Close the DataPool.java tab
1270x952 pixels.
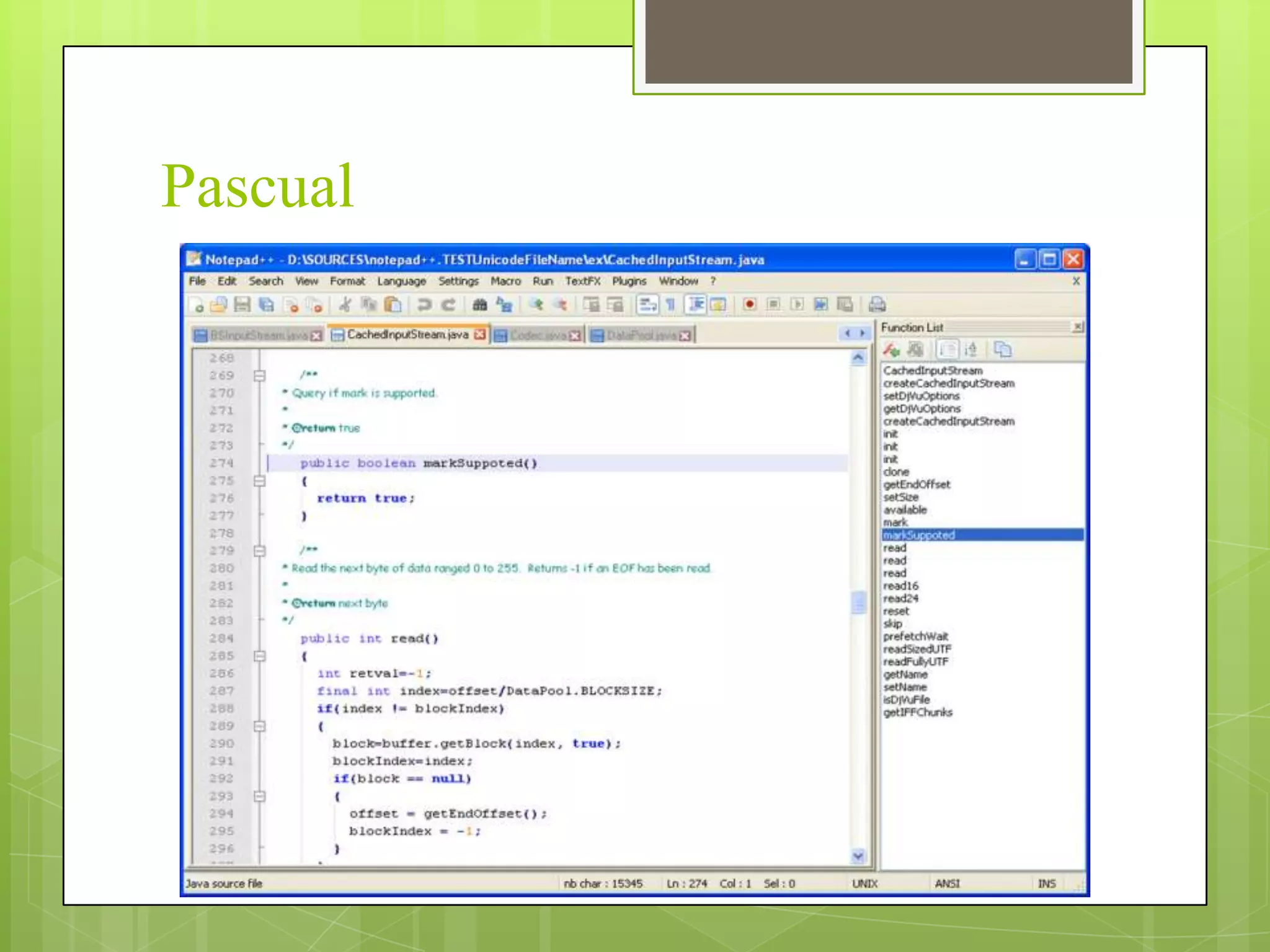[685, 336]
